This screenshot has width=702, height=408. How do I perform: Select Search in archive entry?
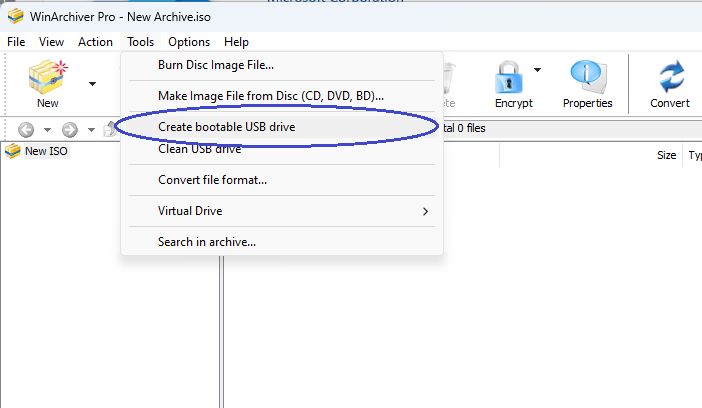tap(282, 242)
